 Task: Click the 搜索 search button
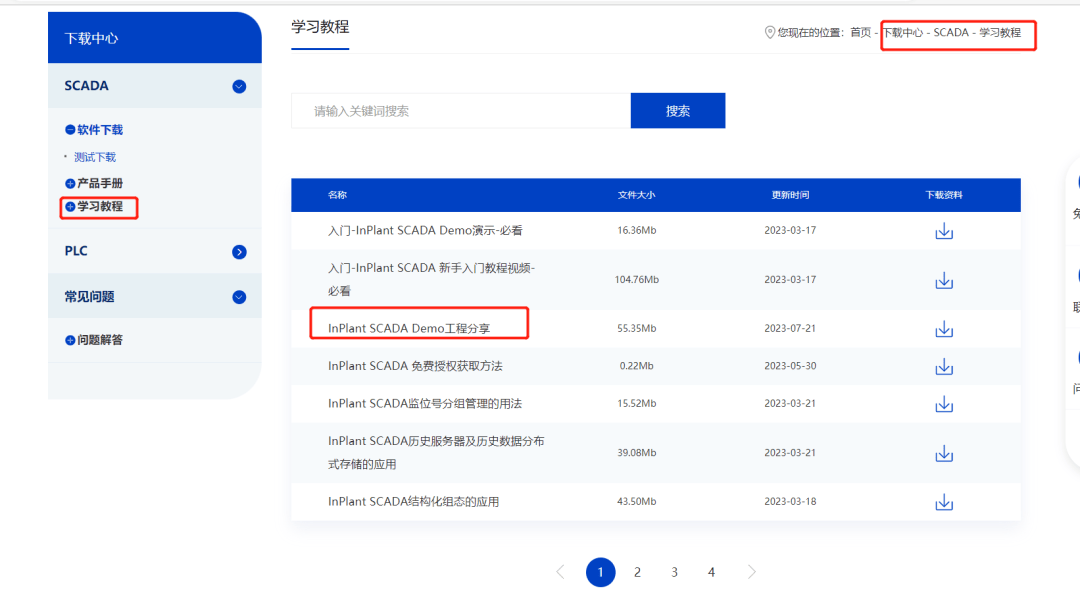click(678, 111)
